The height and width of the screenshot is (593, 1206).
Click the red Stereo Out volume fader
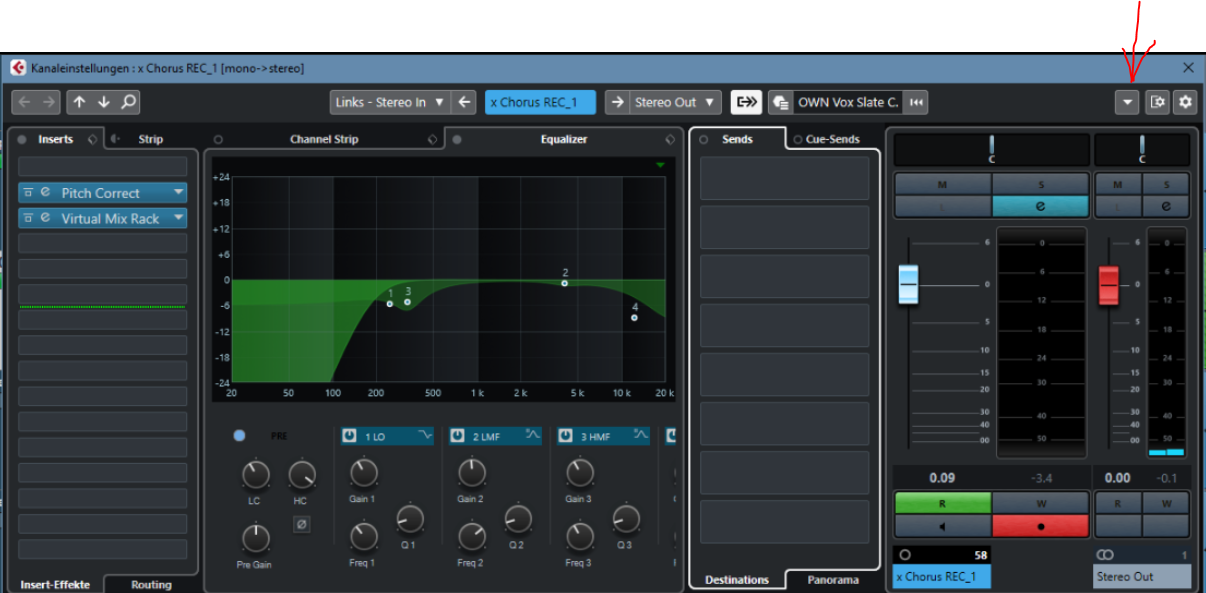(1110, 285)
